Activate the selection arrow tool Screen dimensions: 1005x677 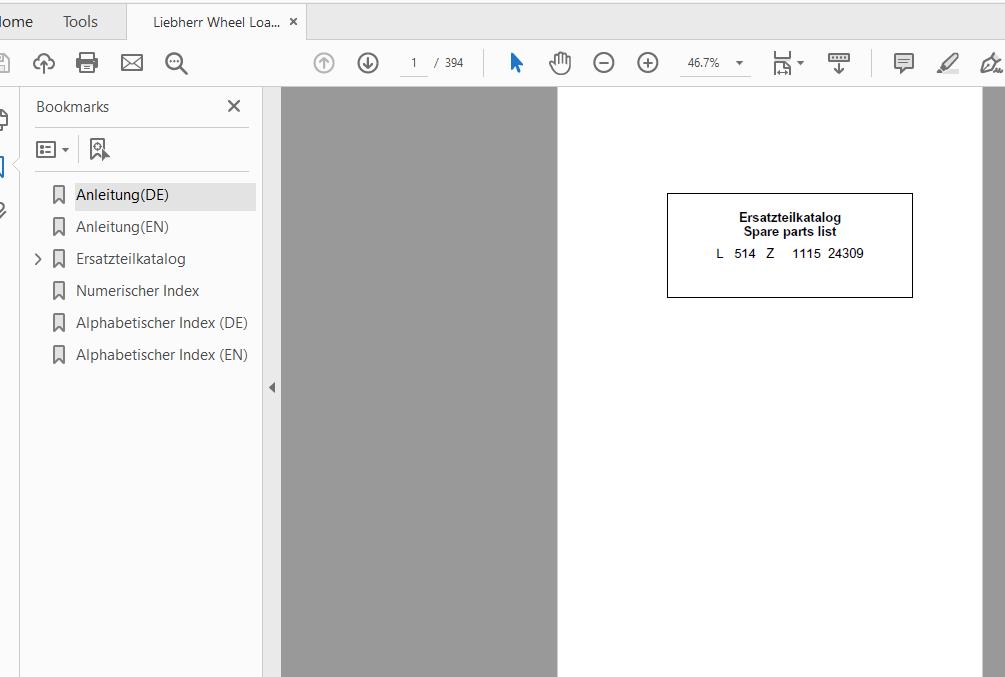coord(517,63)
